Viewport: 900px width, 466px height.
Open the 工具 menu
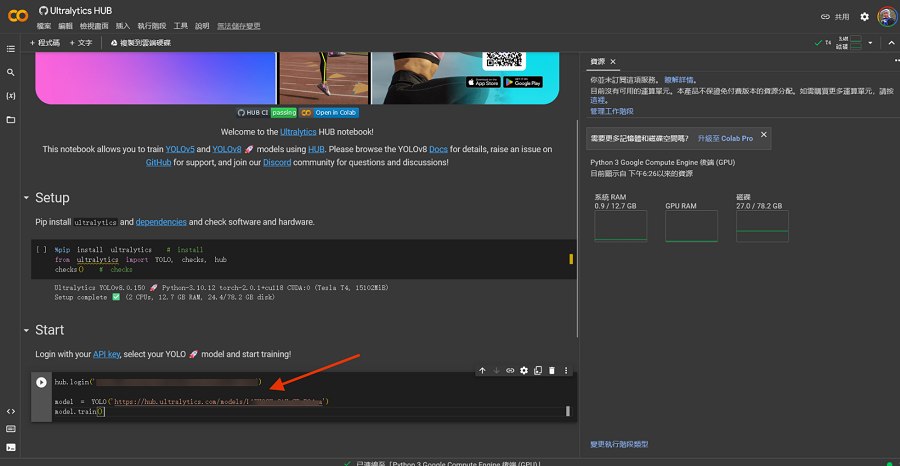[x=180, y=25]
